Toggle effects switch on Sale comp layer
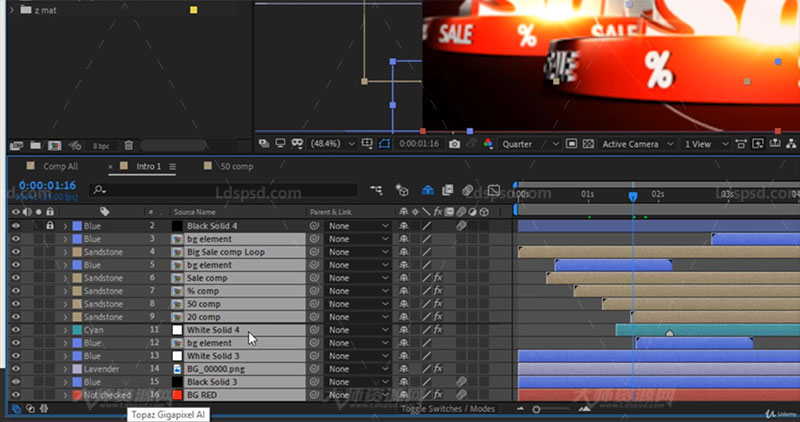Viewport: 800px width, 422px height. [x=438, y=278]
